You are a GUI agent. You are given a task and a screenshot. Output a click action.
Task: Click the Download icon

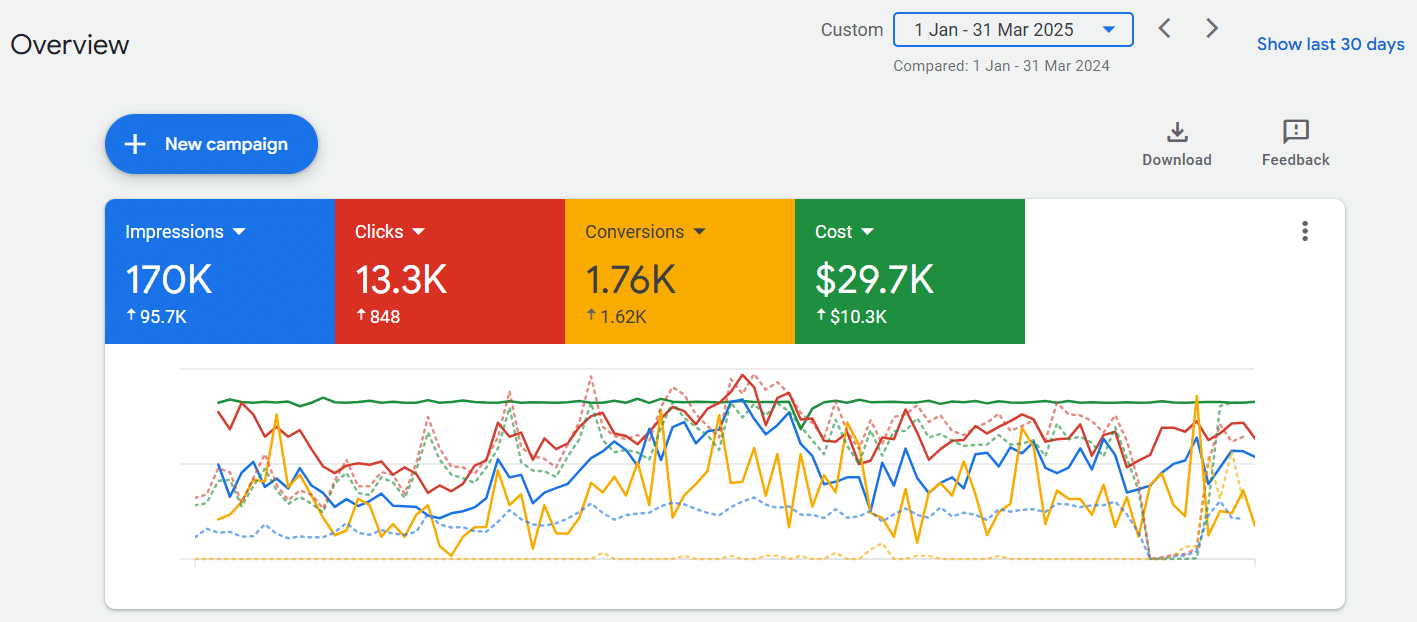pos(1177,132)
